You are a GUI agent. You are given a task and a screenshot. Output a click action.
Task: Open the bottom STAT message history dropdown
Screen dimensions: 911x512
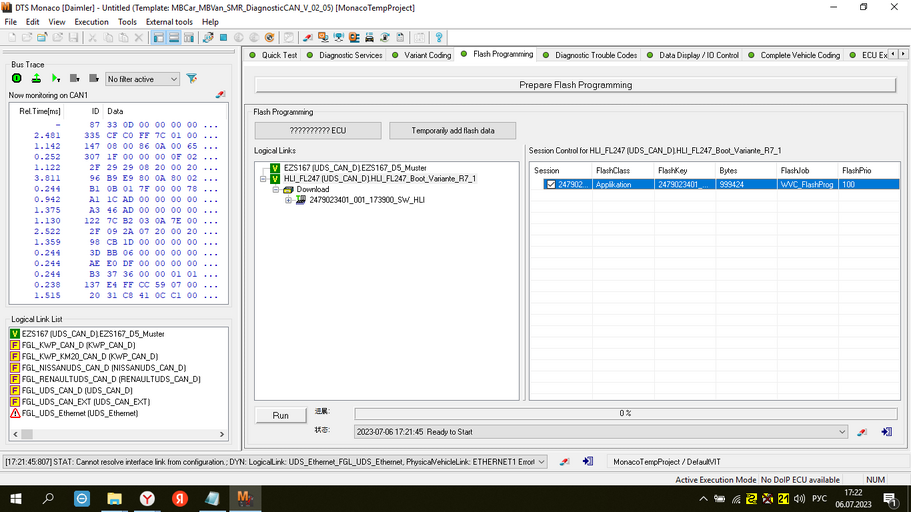tap(541, 461)
